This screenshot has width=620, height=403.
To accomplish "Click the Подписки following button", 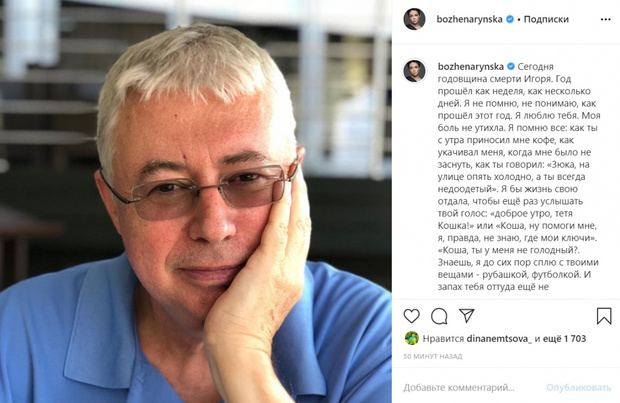I will [546, 19].
